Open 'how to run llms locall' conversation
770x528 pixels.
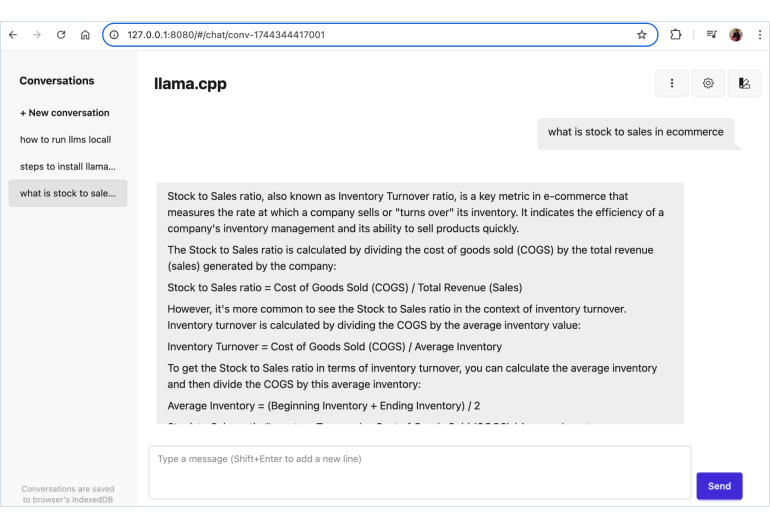[x=65, y=139]
